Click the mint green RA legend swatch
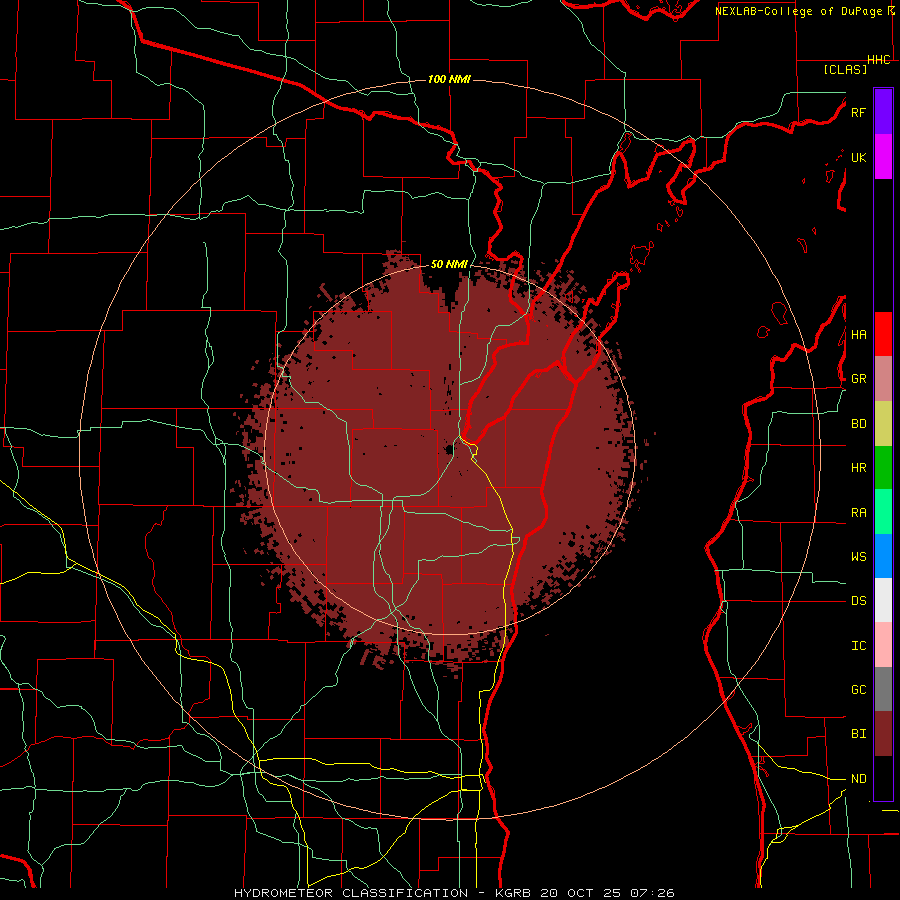This screenshot has width=900, height=900. pyautogui.click(x=883, y=512)
